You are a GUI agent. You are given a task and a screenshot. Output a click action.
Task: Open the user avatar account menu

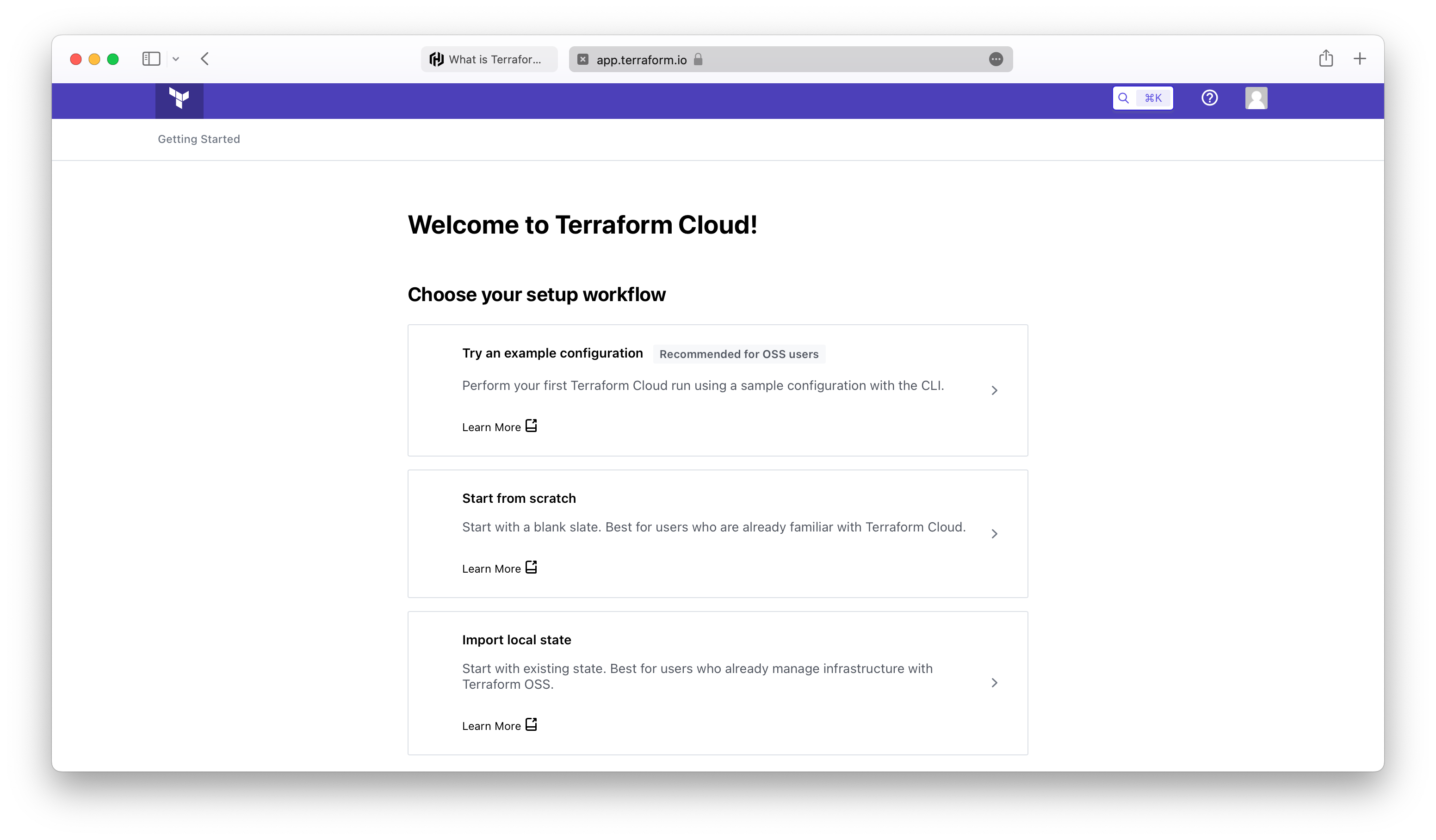coord(1256,98)
